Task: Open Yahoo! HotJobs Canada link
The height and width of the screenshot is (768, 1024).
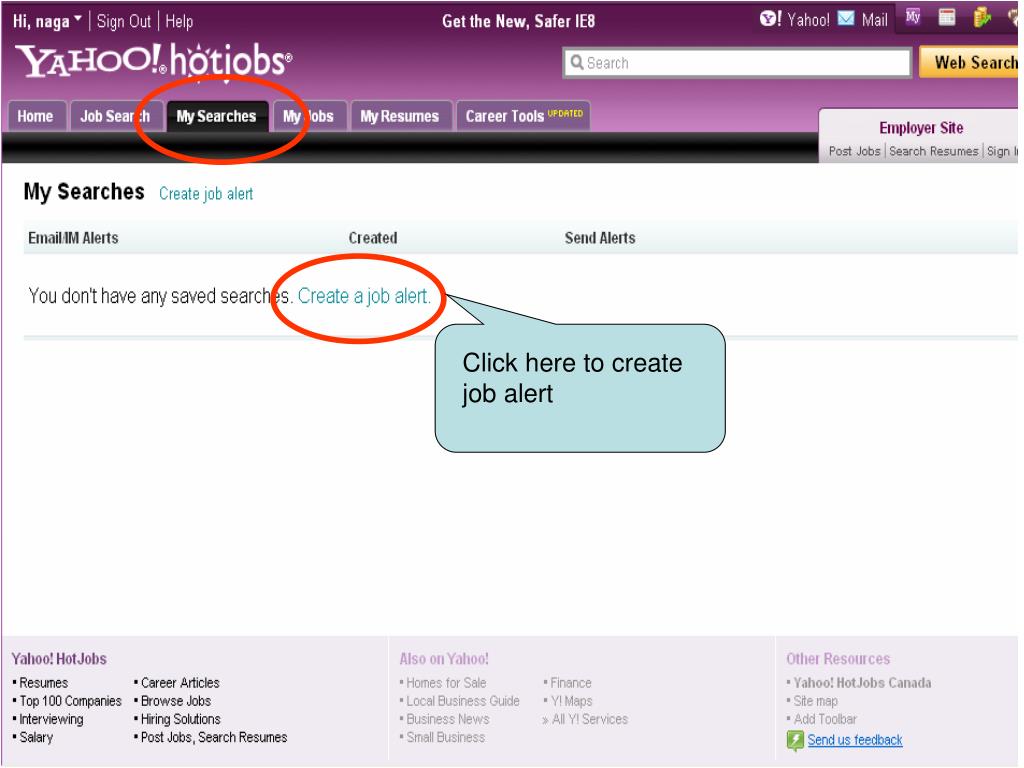Action: [x=862, y=683]
